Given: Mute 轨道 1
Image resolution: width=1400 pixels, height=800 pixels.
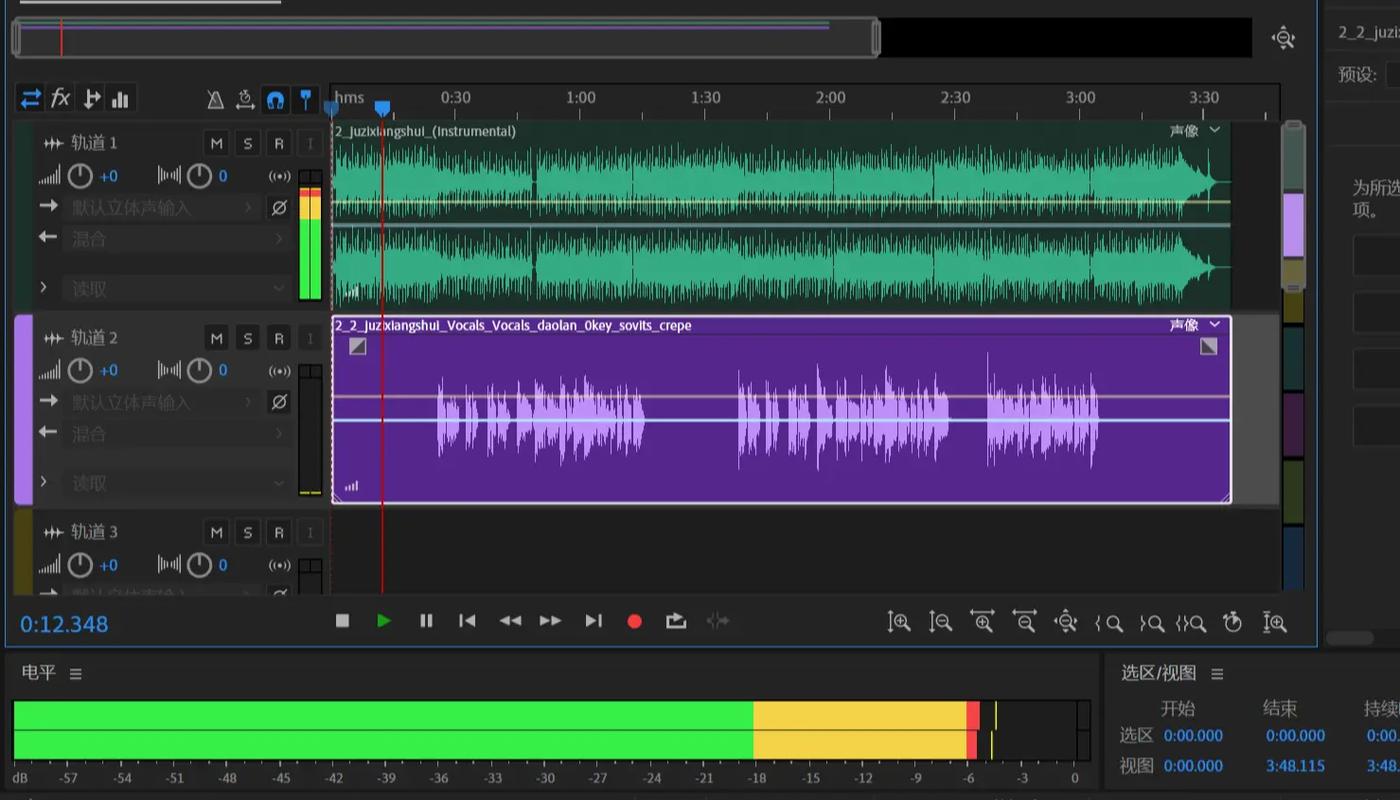Looking at the screenshot, I should (x=216, y=143).
